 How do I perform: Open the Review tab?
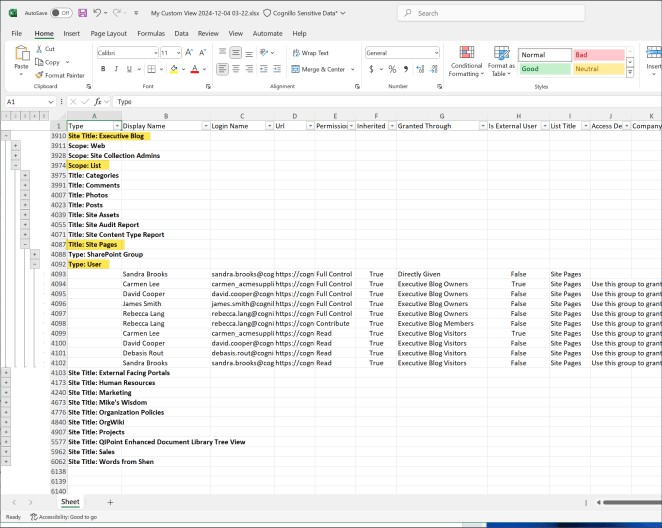208,33
